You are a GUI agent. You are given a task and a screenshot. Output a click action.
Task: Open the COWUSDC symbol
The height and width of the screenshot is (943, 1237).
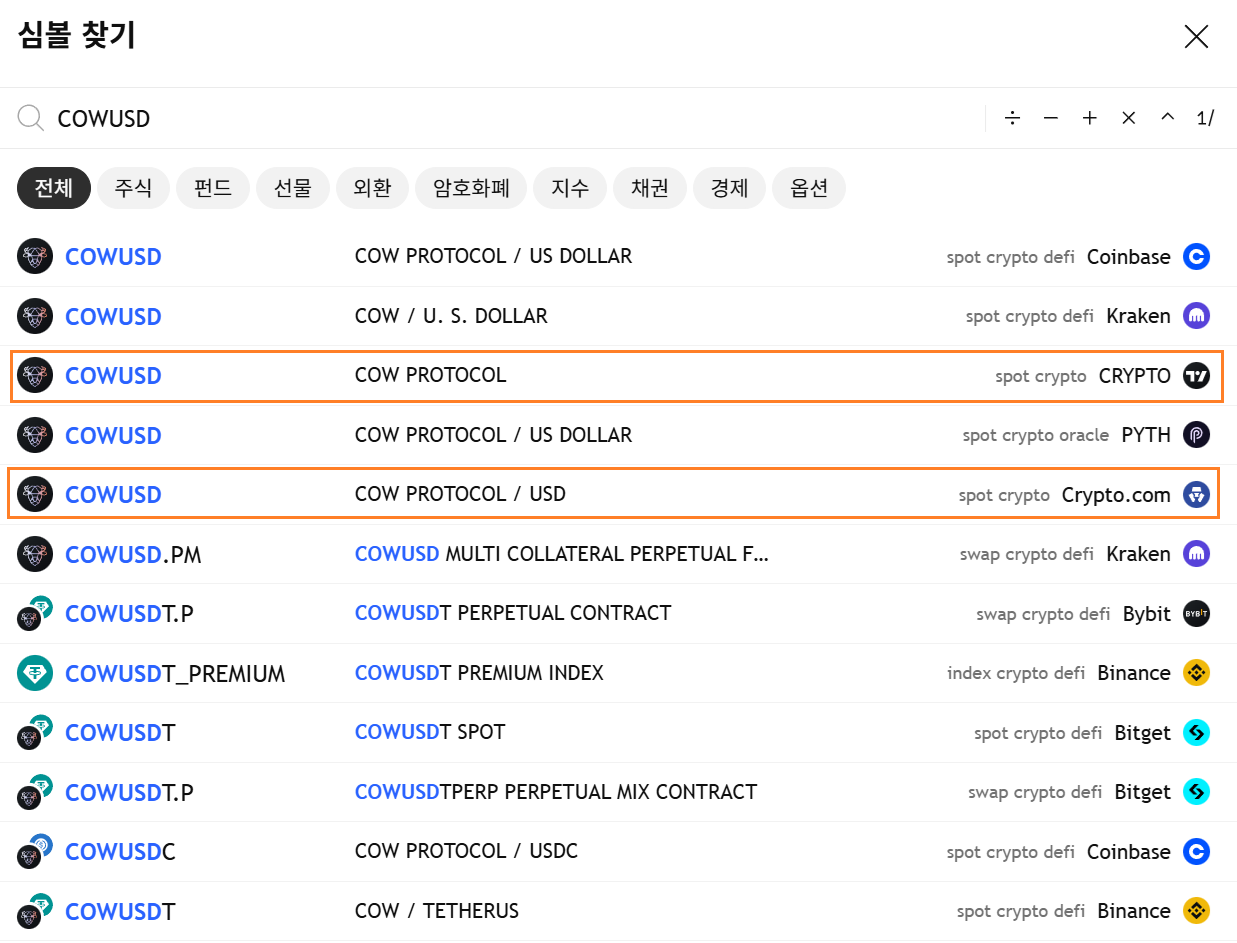tap(120, 852)
